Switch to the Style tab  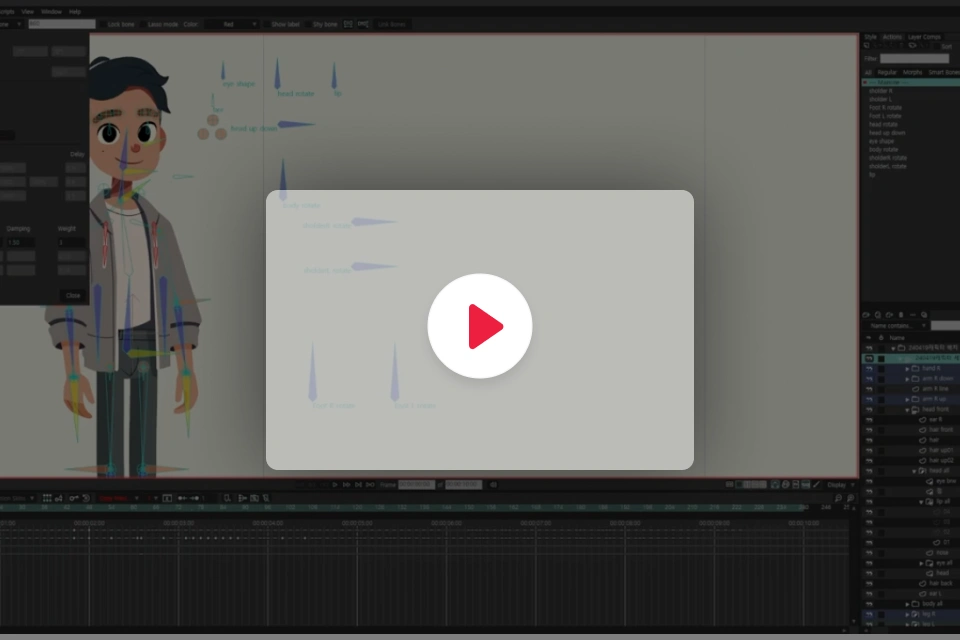pos(870,37)
